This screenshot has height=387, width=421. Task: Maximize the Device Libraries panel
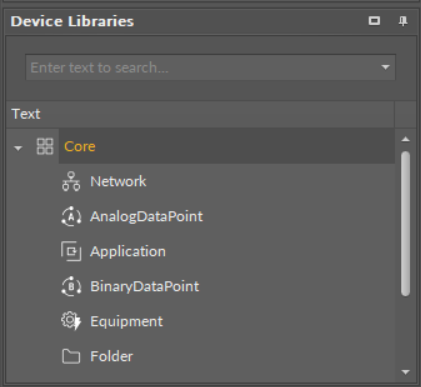pos(374,21)
